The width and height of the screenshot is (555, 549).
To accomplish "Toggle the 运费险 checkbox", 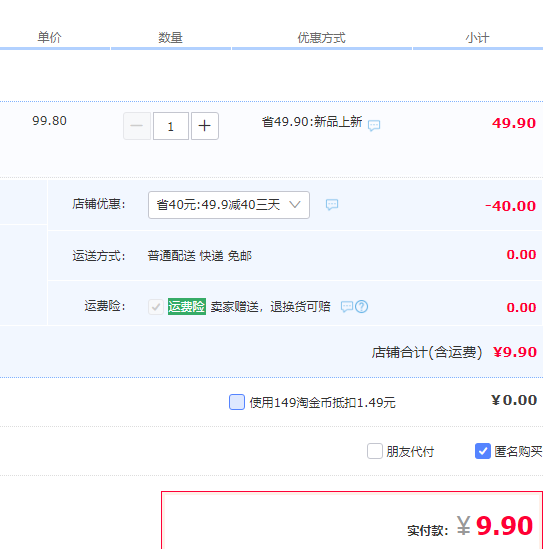I will click(156, 307).
